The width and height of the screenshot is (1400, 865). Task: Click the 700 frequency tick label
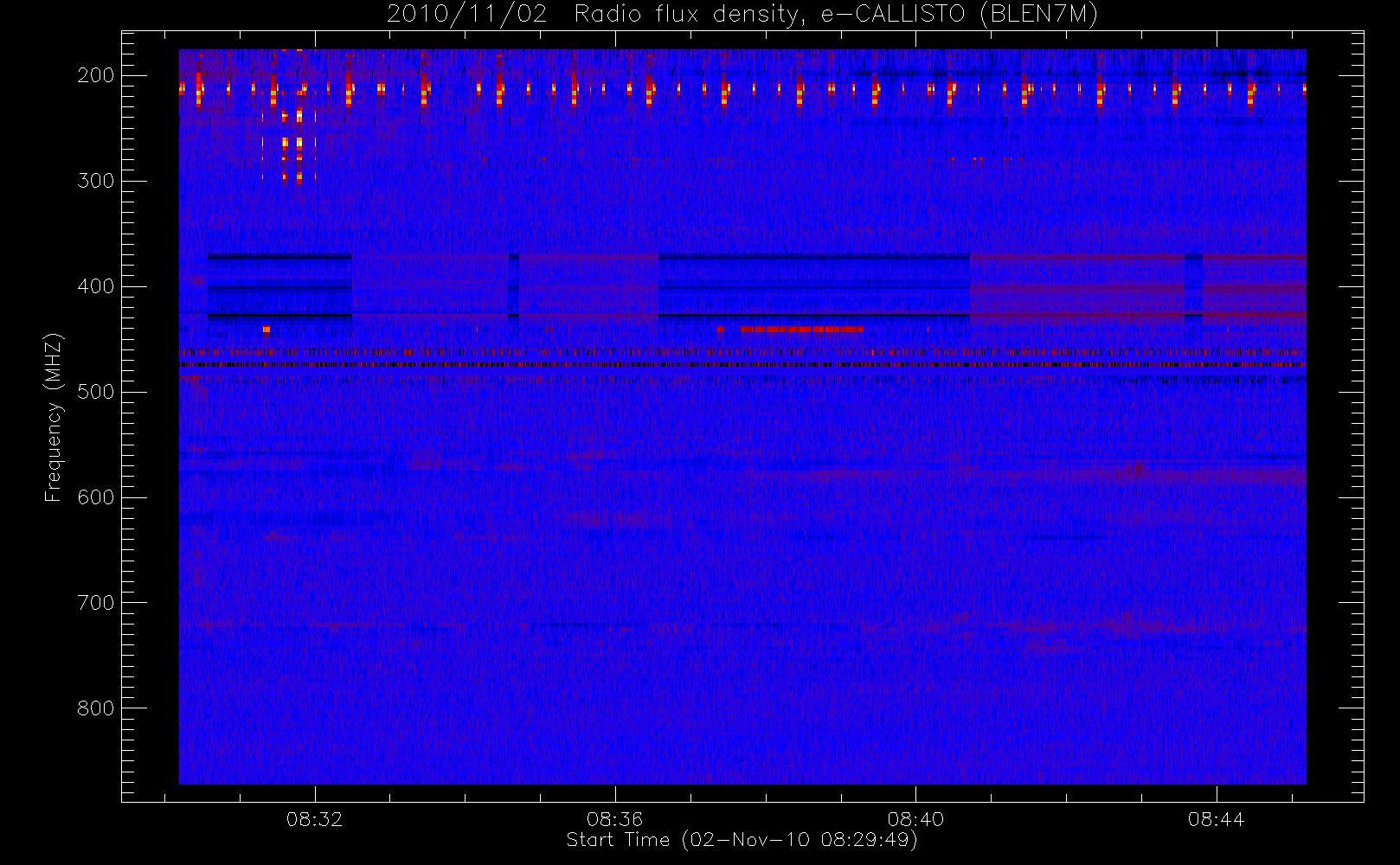click(x=95, y=603)
